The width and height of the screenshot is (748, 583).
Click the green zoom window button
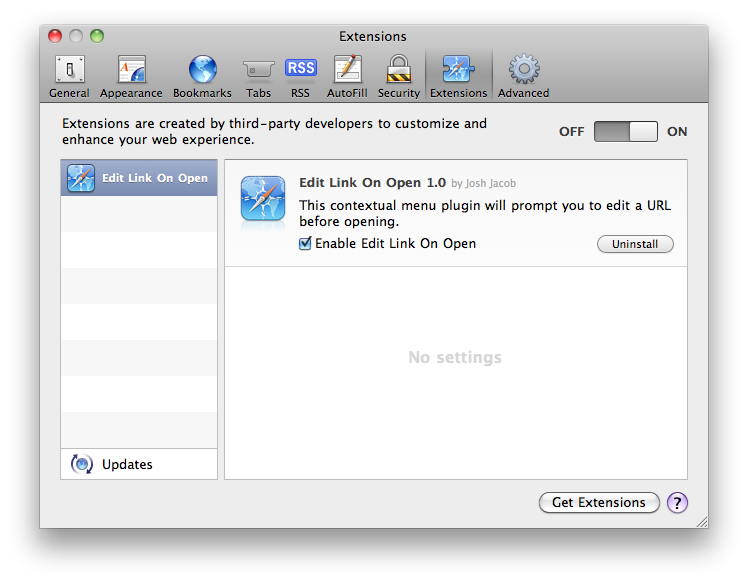click(x=97, y=36)
